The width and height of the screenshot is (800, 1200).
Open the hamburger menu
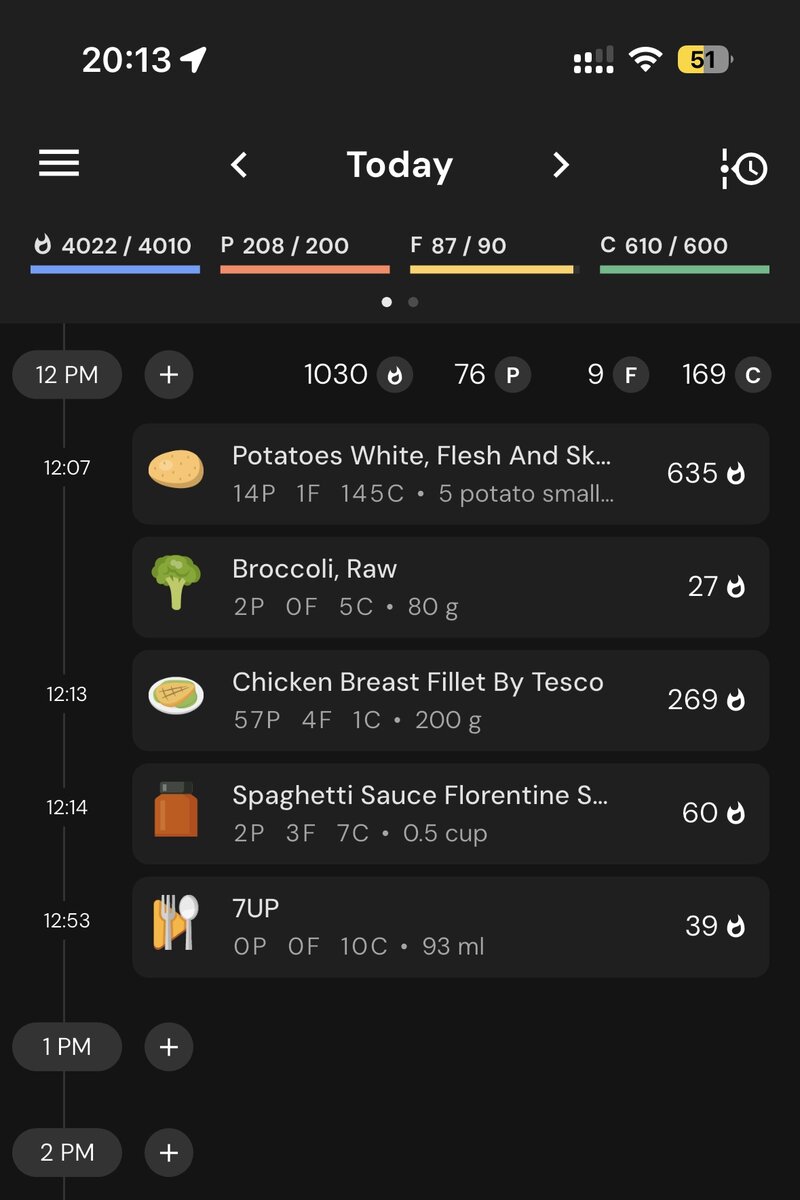click(59, 165)
